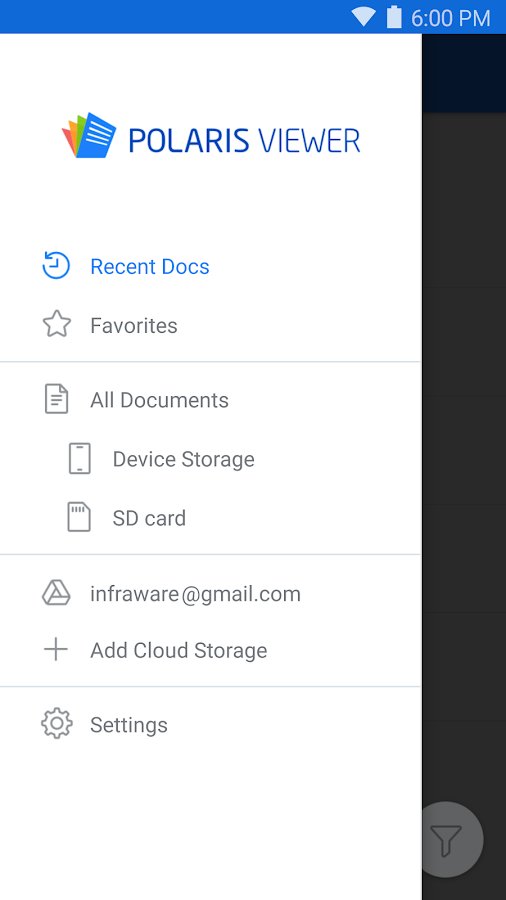Click the Recent Docs clock icon
506x900 pixels.
click(56, 266)
